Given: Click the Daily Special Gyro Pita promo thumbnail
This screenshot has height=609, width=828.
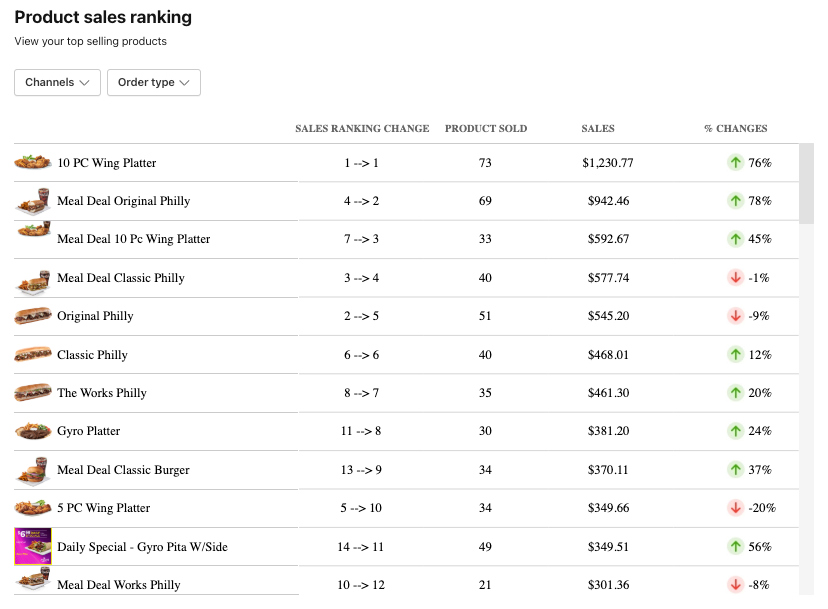Looking at the screenshot, I should coord(33,546).
